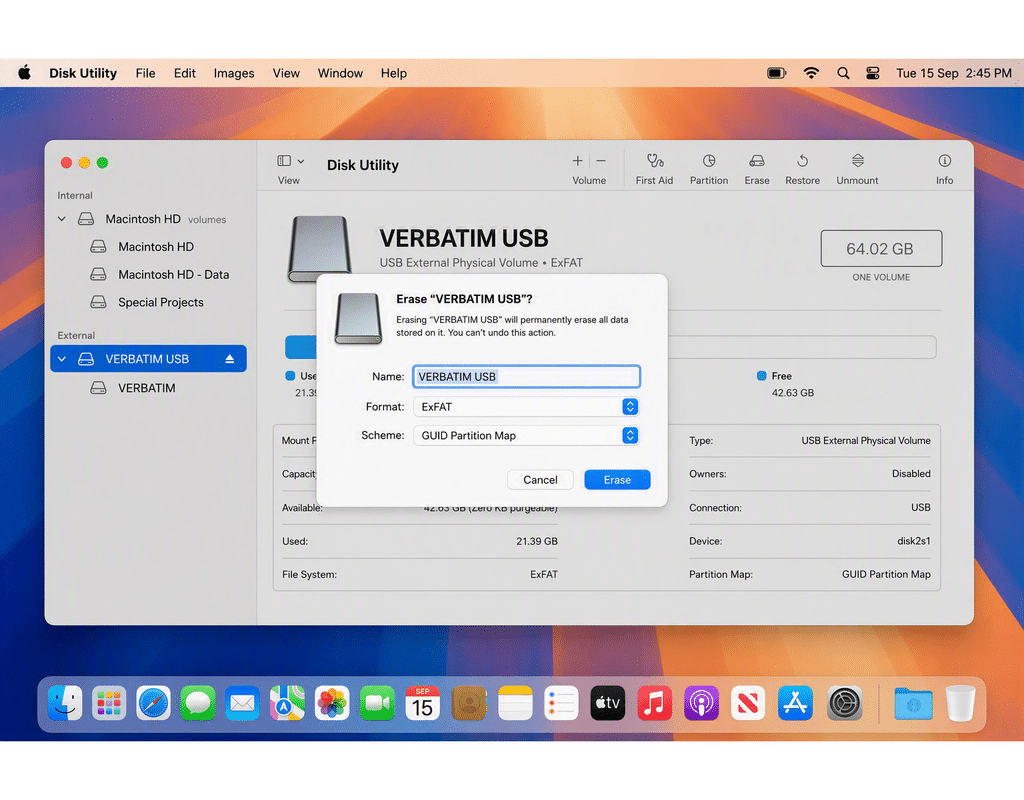The height and width of the screenshot is (800, 1024).
Task: Click the disk2s1 device value
Action: (x=913, y=541)
